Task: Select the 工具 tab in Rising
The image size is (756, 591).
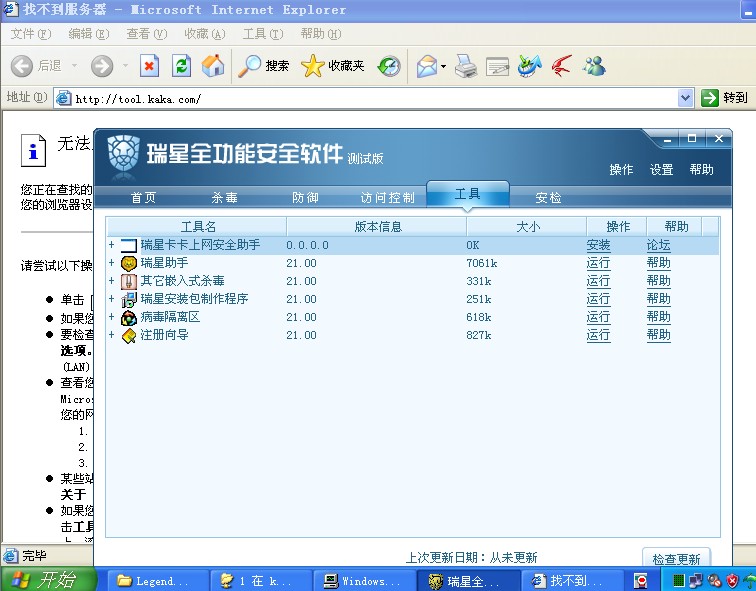Action: click(468, 194)
